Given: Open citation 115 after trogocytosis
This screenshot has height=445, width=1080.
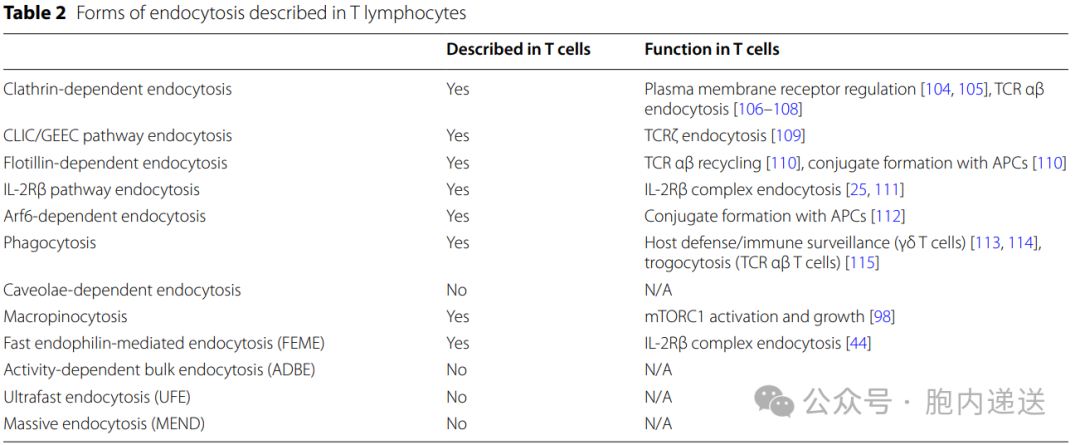Looking at the screenshot, I should [863, 263].
